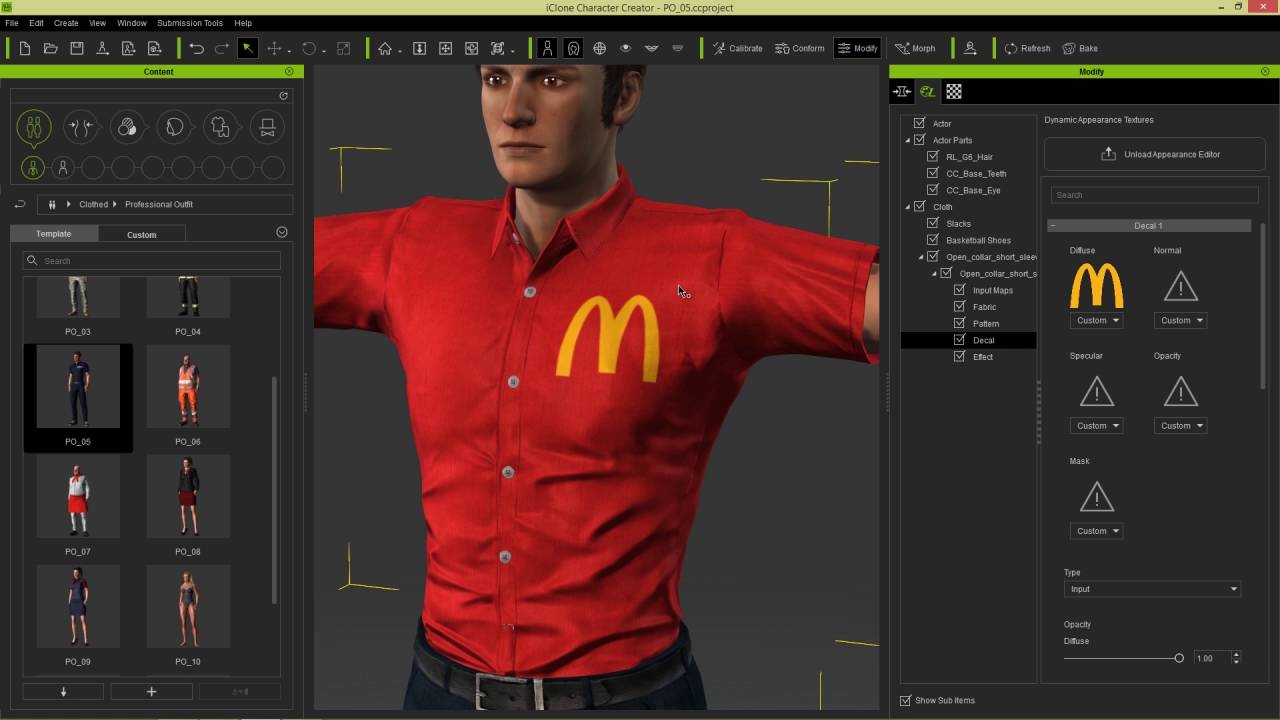Open the File menu
Screen dimensions: 1280x720
[12, 23]
